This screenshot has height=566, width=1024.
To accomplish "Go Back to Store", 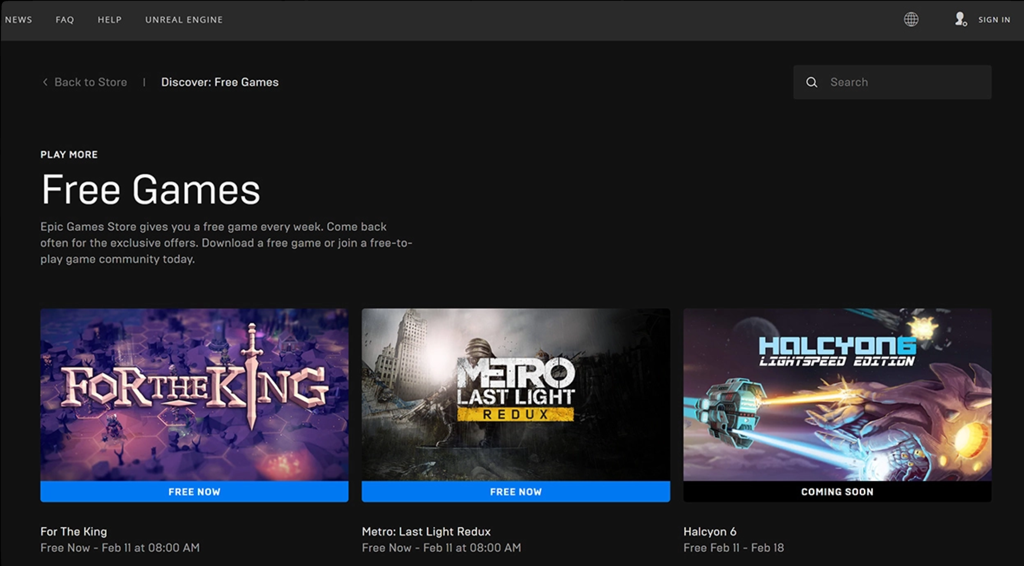I will coord(91,82).
